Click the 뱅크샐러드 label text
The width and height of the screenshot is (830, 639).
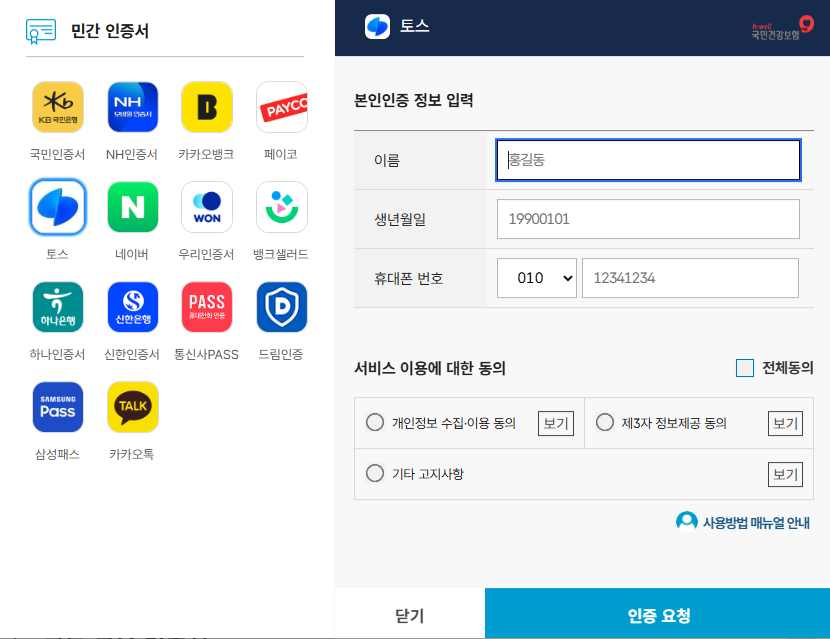pyautogui.click(x=281, y=255)
